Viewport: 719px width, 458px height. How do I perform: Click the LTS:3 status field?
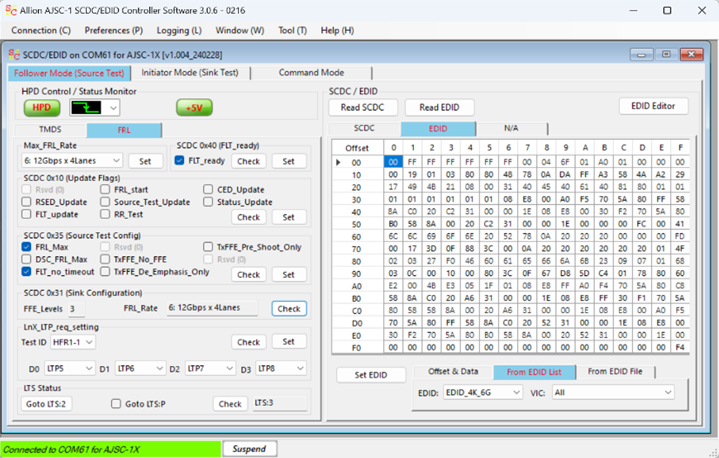click(x=280, y=403)
